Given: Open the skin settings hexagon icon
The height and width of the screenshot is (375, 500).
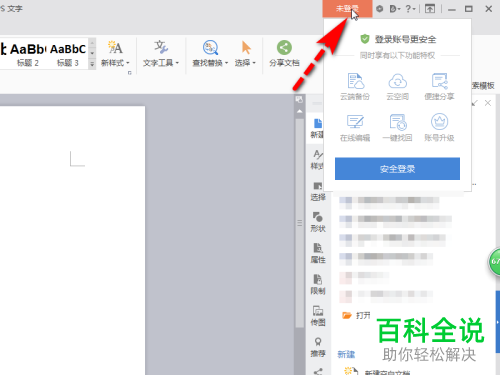Looking at the screenshot, I should [379, 9].
